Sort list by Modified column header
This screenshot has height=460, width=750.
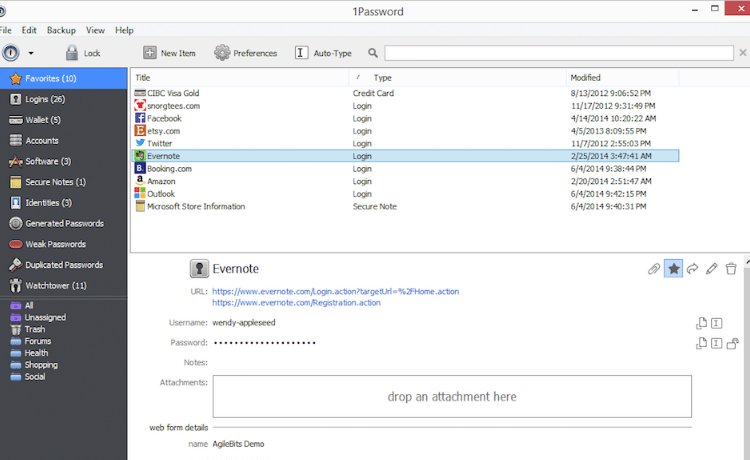pyautogui.click(x=623, y=77)
